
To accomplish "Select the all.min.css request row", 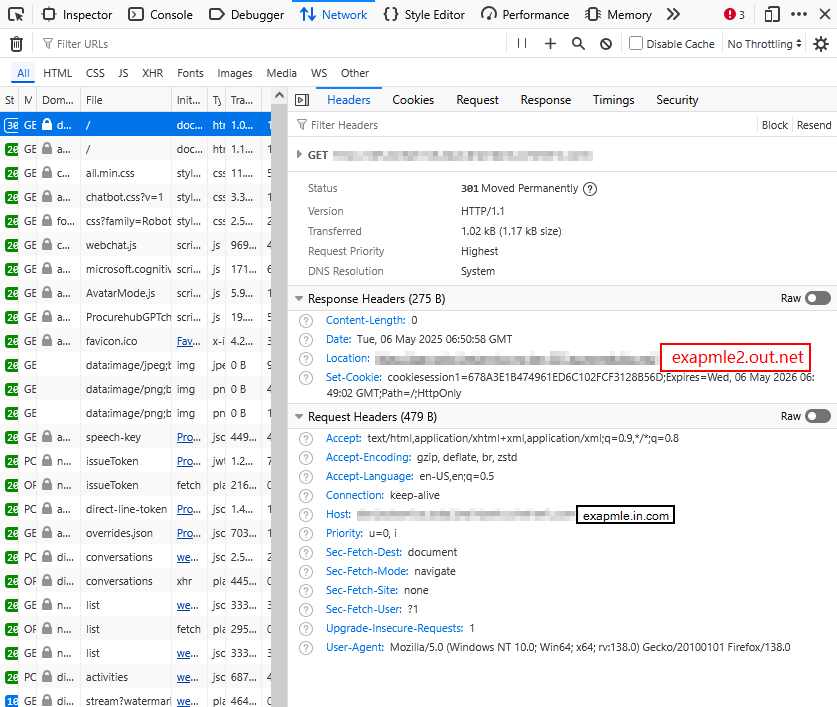I will [136, 173].
